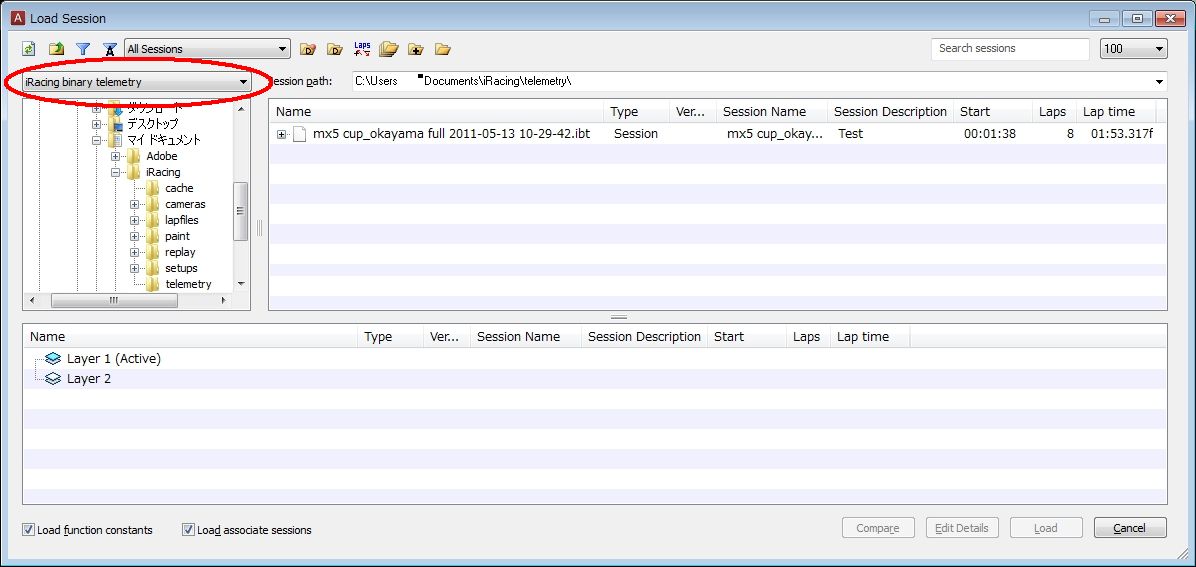
Task: Click the folder up-level icon
Action: pyautogui.click(x=56, y=50)
